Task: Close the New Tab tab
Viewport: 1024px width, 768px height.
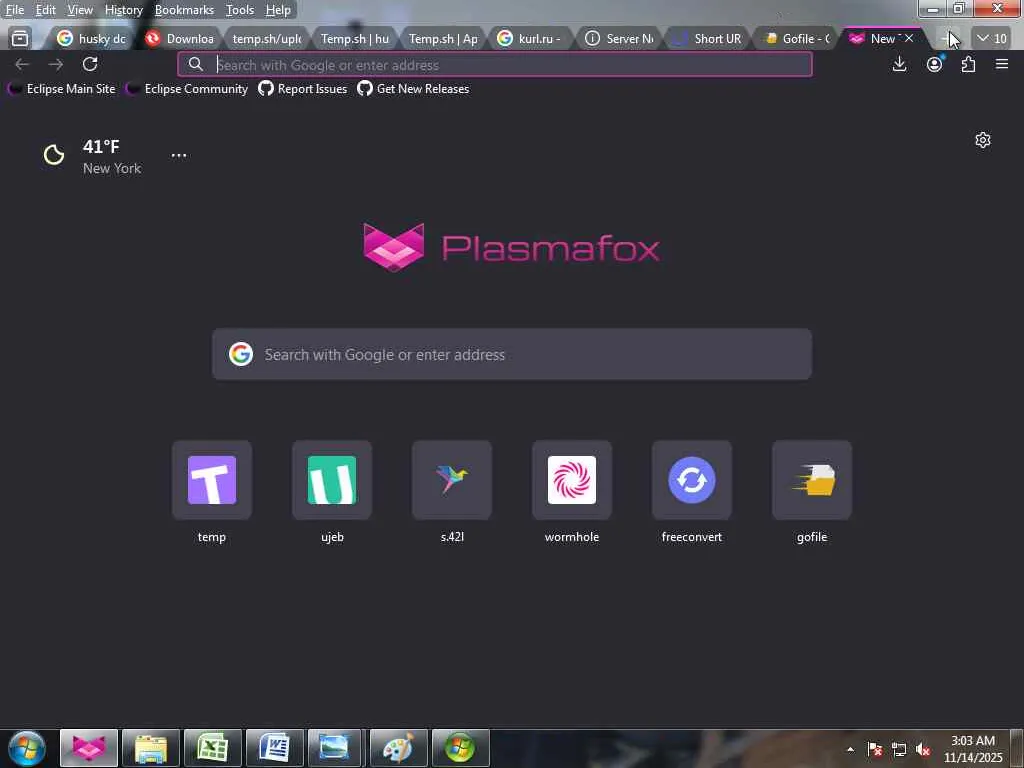Action: (909, 39)
